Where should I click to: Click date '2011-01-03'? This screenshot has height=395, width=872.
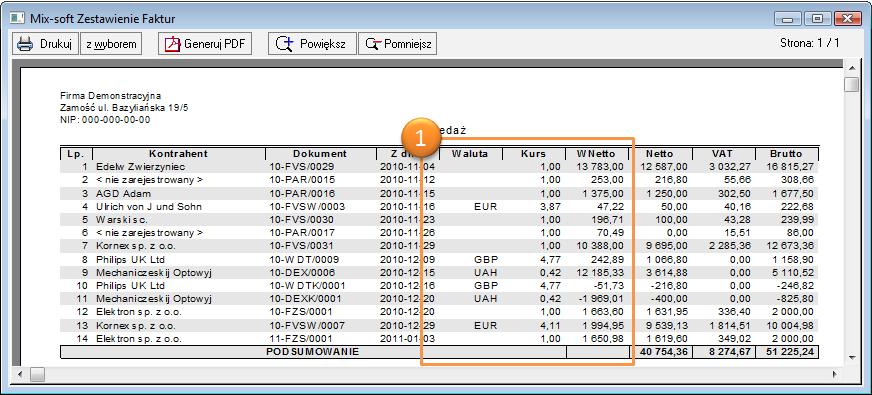coord(407,338)
